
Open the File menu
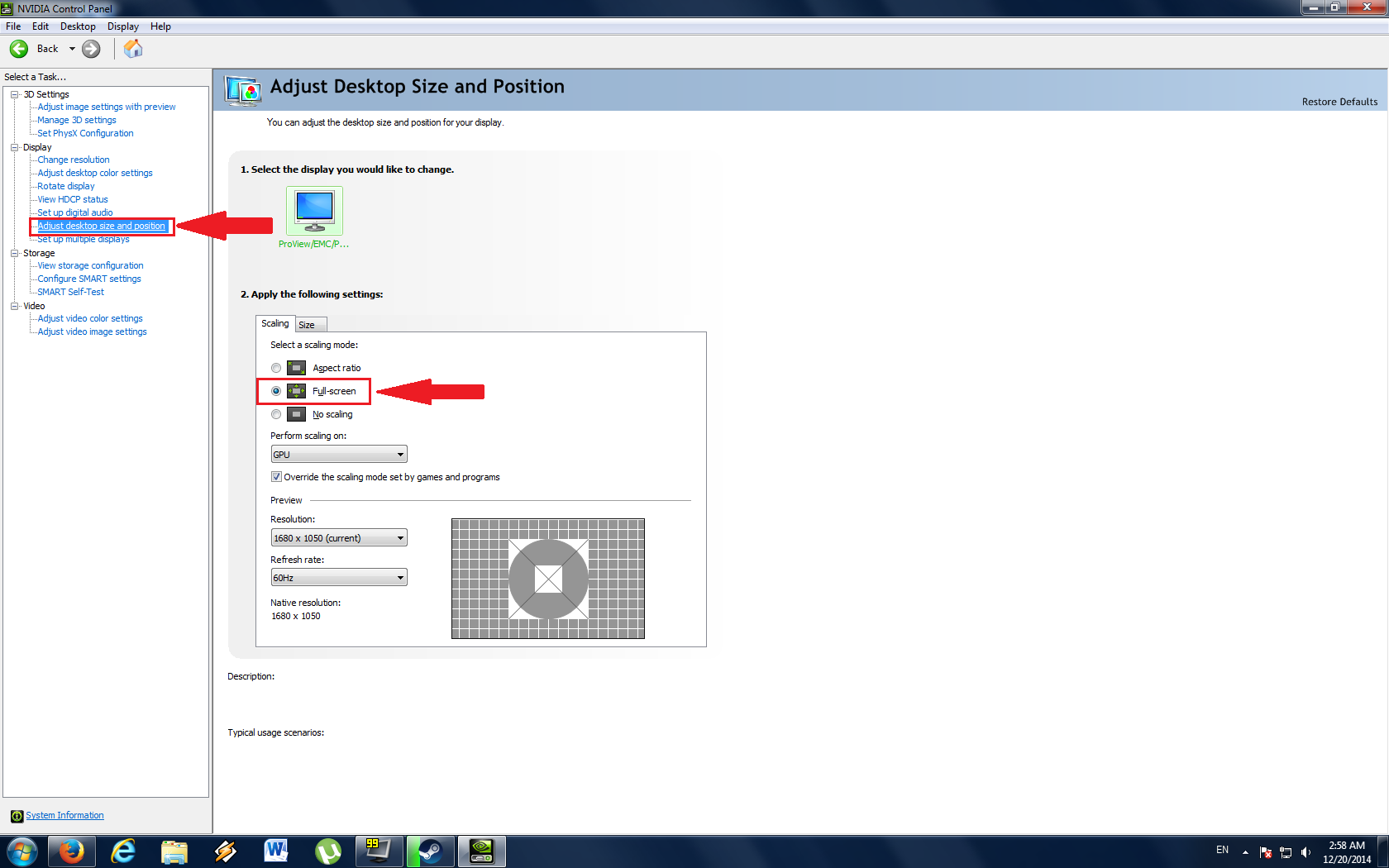coord(13,26)
